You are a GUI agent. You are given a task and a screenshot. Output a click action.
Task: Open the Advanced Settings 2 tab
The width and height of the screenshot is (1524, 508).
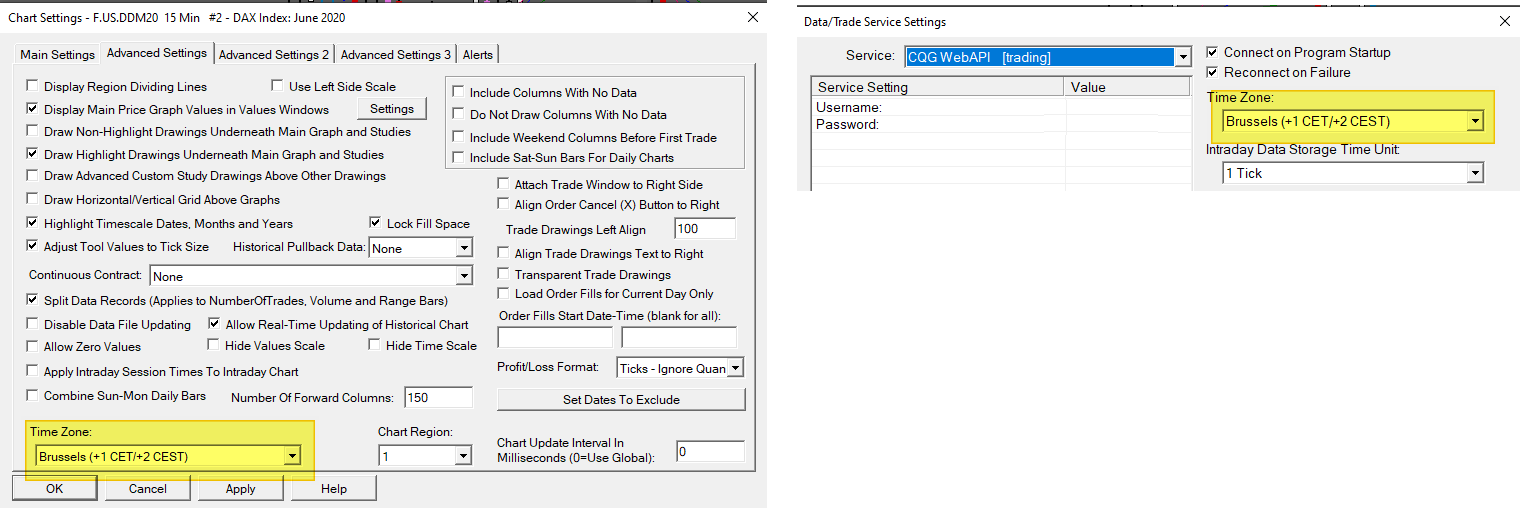click(x=274, y=55)
